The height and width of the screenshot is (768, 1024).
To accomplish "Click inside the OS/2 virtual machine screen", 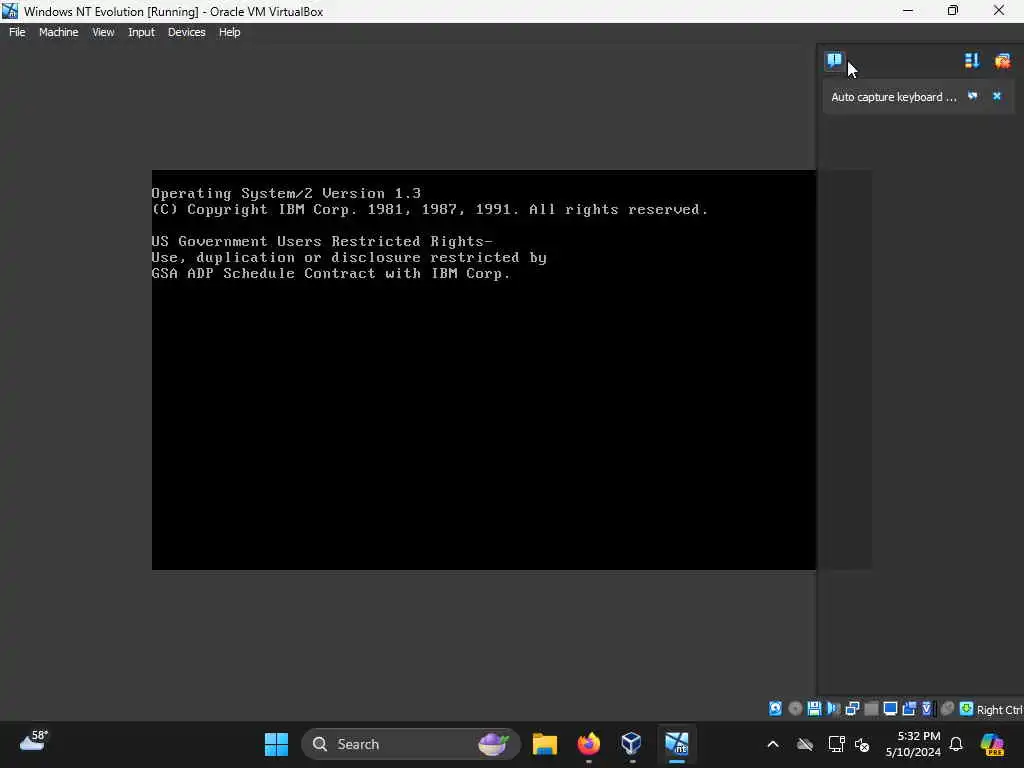I will point(483,370).
